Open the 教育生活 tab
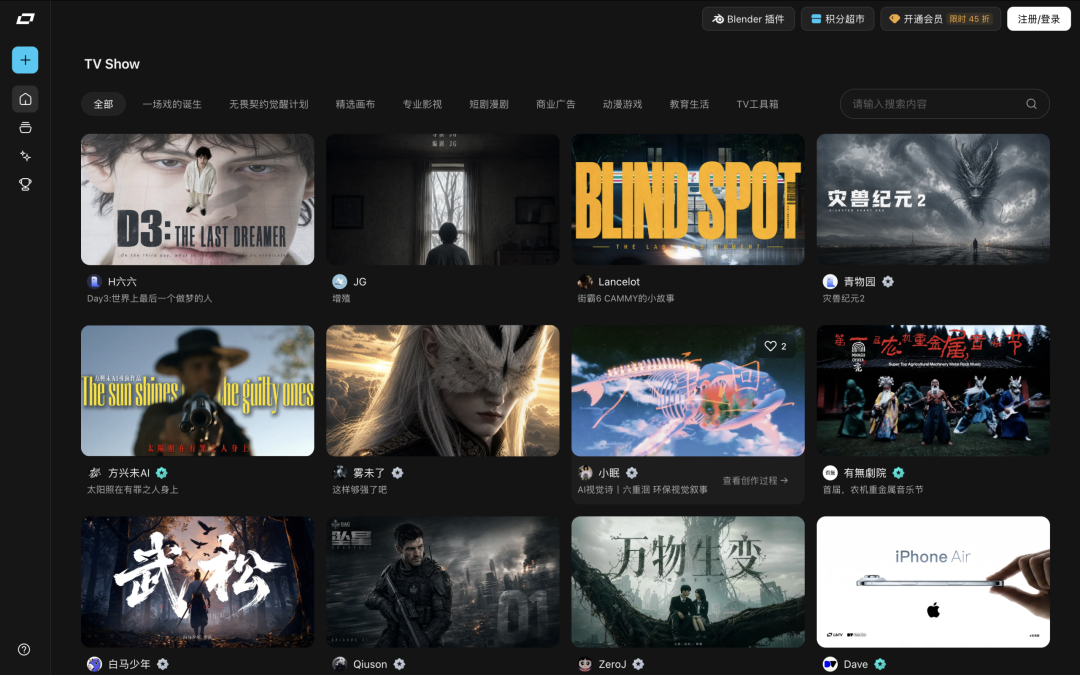Image resolution: width=1080 pixels, height=675 pixels. pos(689,104)
